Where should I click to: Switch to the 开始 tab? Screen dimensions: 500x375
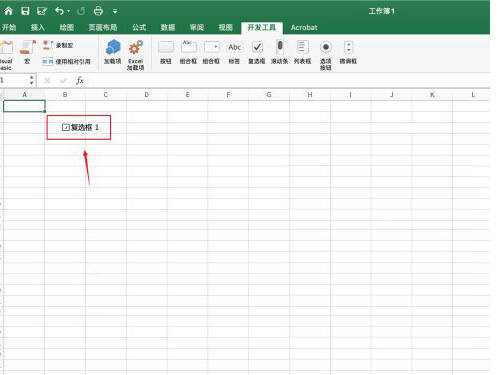(x=9, y=27)
